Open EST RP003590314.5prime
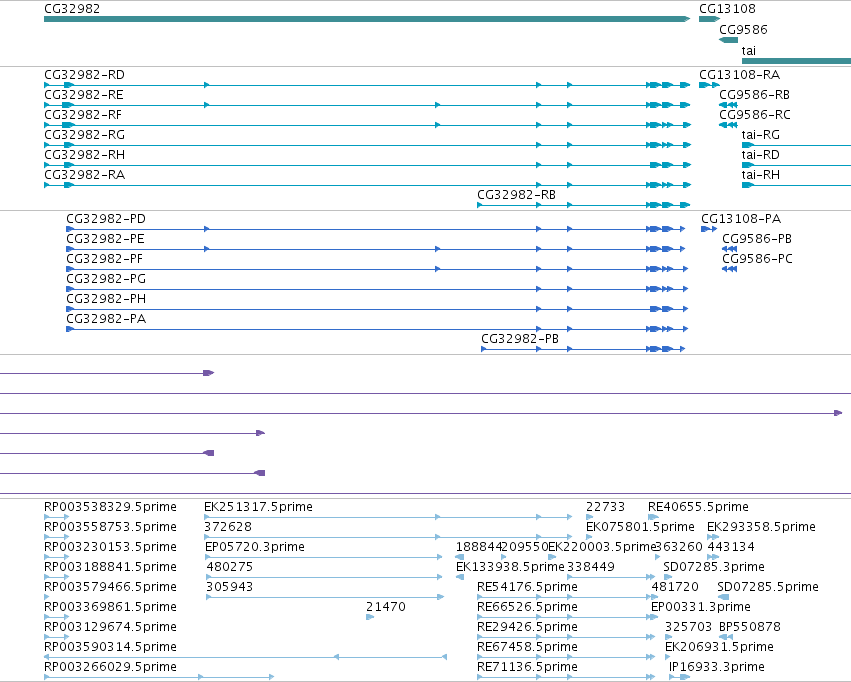This screenshot has height=682, width=851. (x=110, y=648)
